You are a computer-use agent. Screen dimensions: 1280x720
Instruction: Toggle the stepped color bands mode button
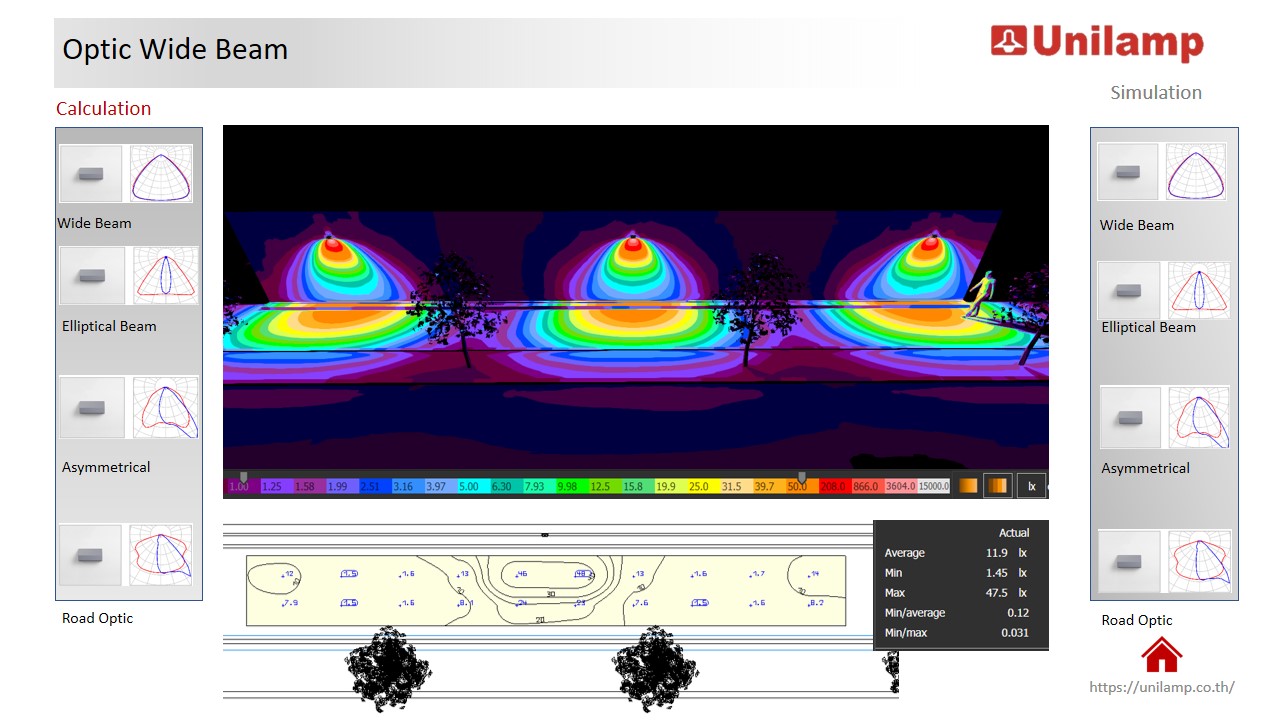pyautogui.click(x=997, y=486)
